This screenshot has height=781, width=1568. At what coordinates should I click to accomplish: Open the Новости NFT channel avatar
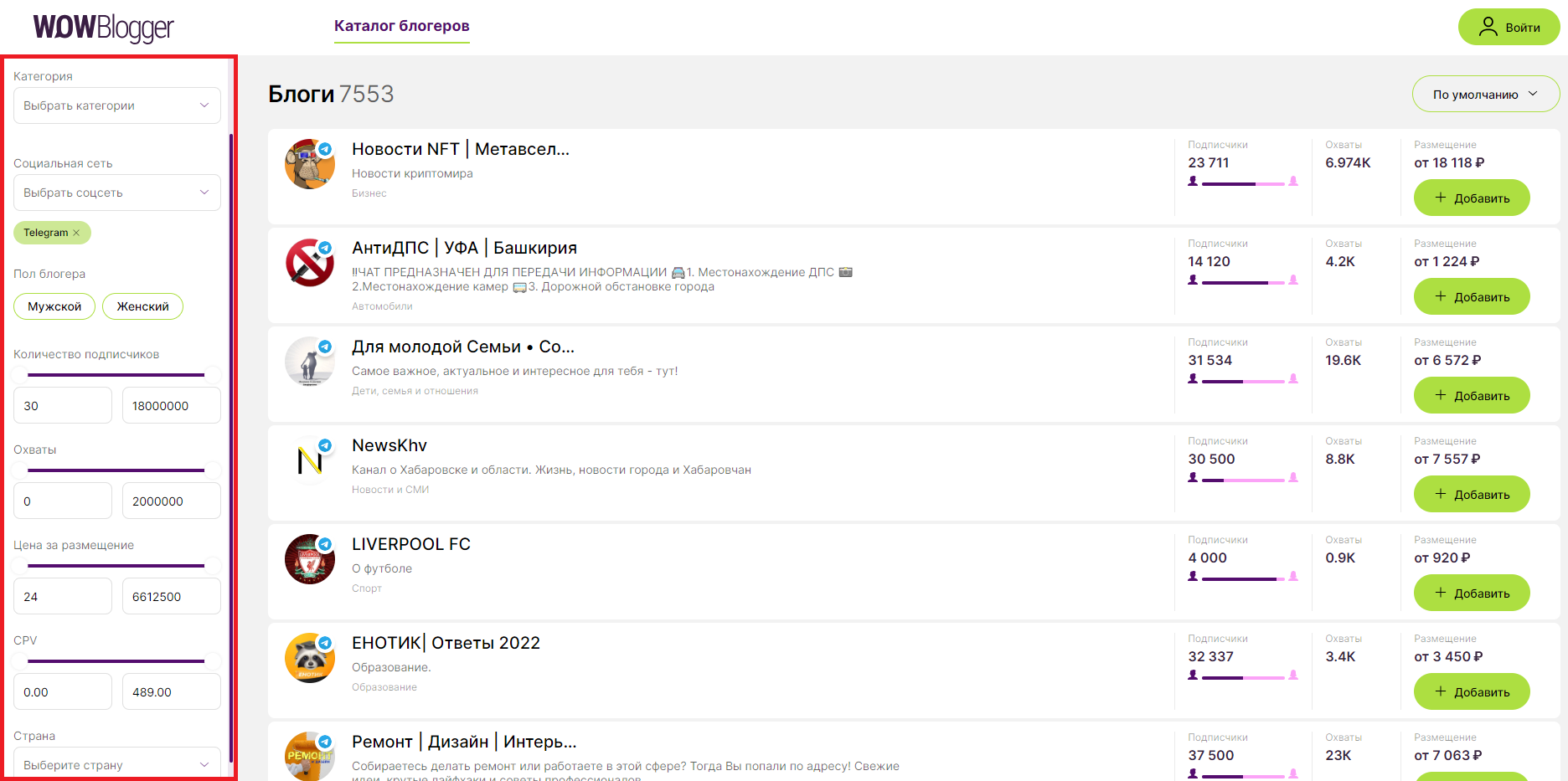click(309, 164)
